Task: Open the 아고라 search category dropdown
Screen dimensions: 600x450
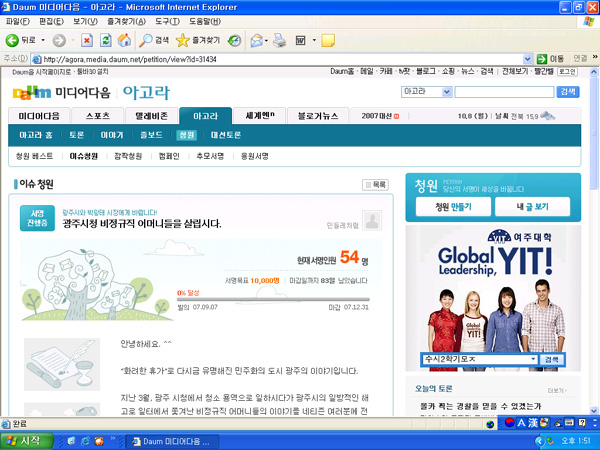Action: pyautogui.click(x=446, y=91)
